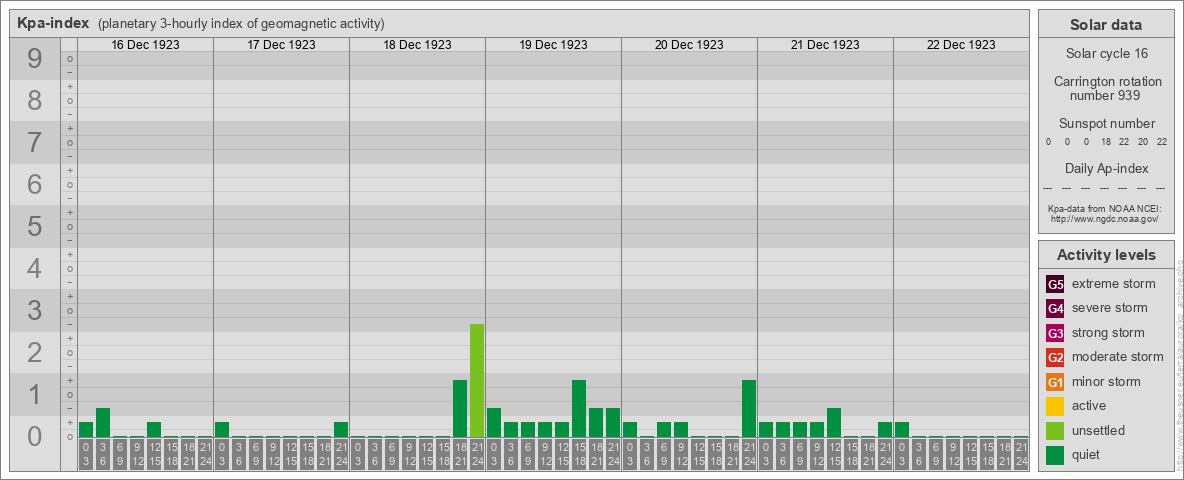Viewport: 1184px width, 480px height.
Task: Click the 17 Dec 1923 date header
Action: tap(281, 45)
